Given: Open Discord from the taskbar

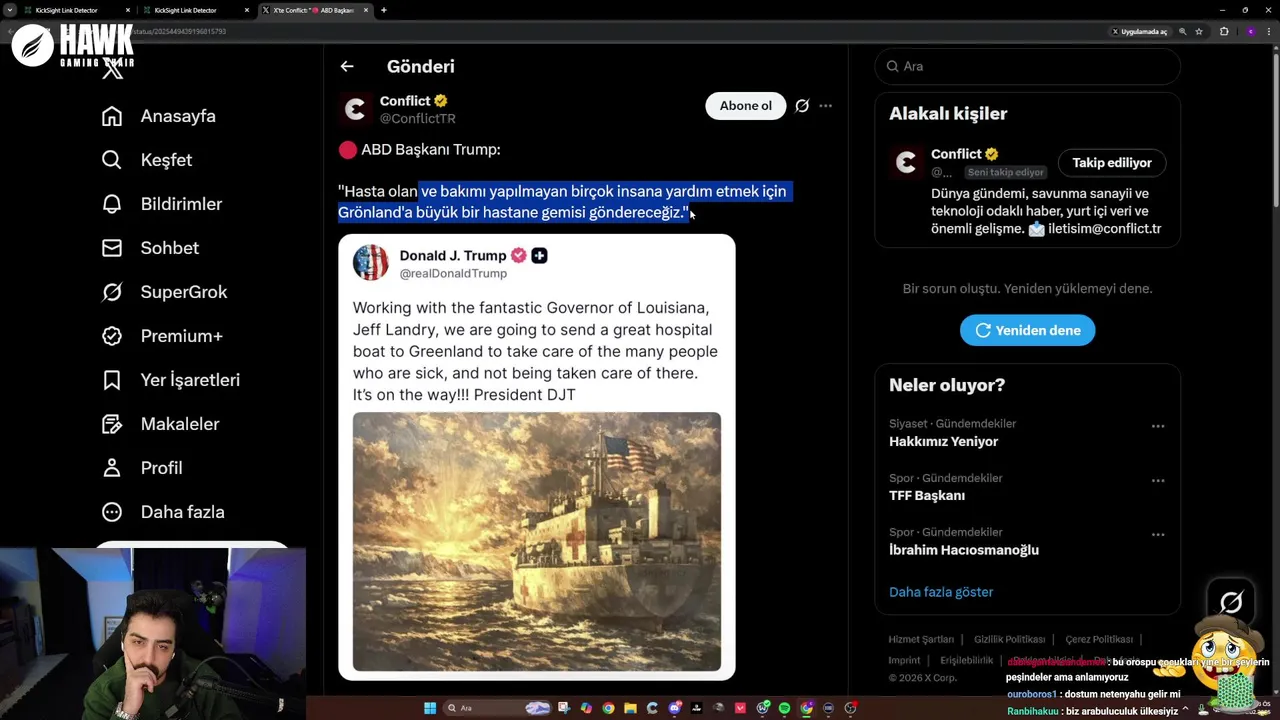Looking at the screenshot, I should coord(674,708).
